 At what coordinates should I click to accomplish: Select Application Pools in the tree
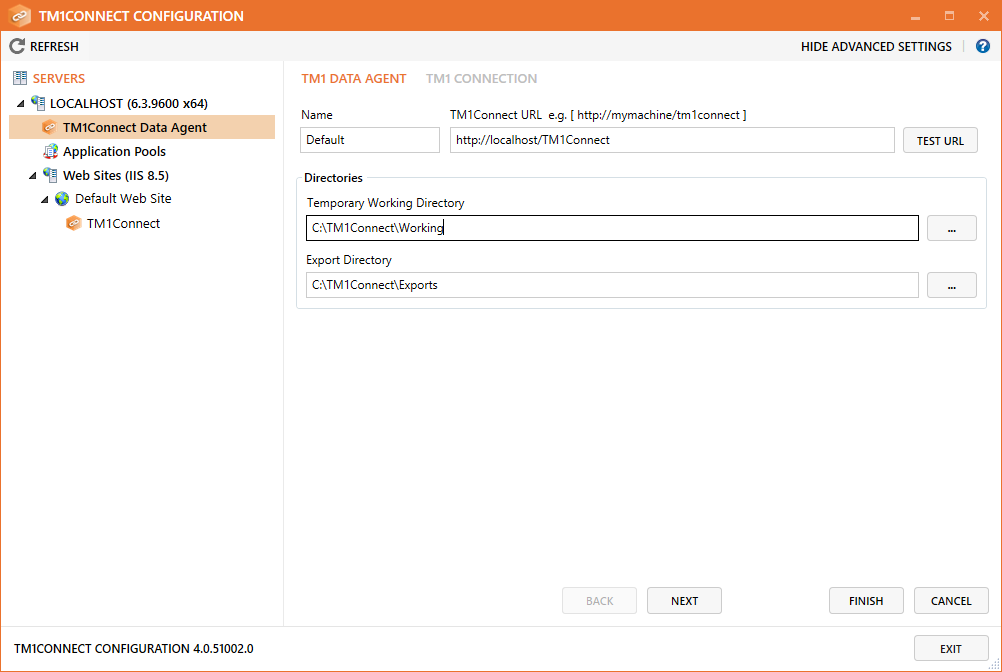coord(114,151)
